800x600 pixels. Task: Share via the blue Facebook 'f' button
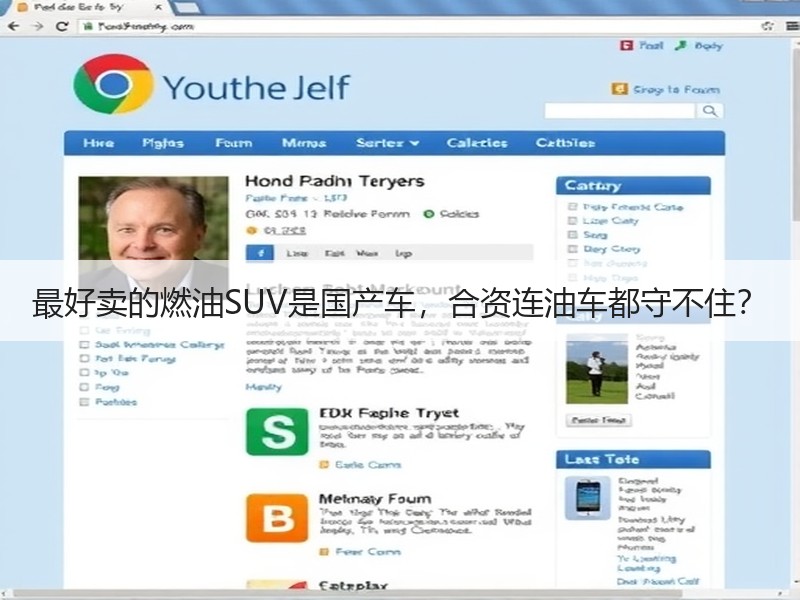tap(260, 253)
